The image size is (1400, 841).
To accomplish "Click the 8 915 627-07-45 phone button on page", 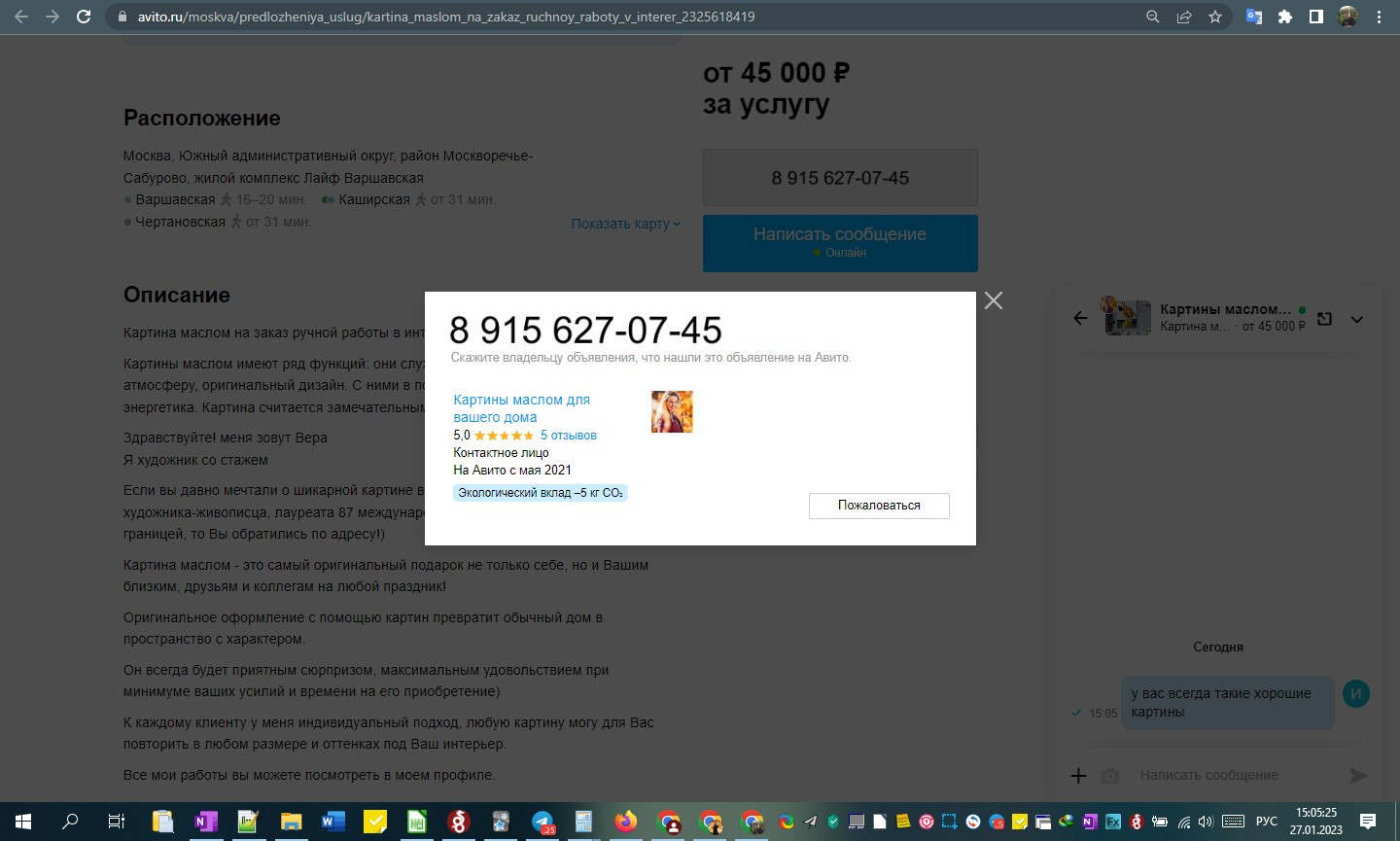I will point(840,178).
